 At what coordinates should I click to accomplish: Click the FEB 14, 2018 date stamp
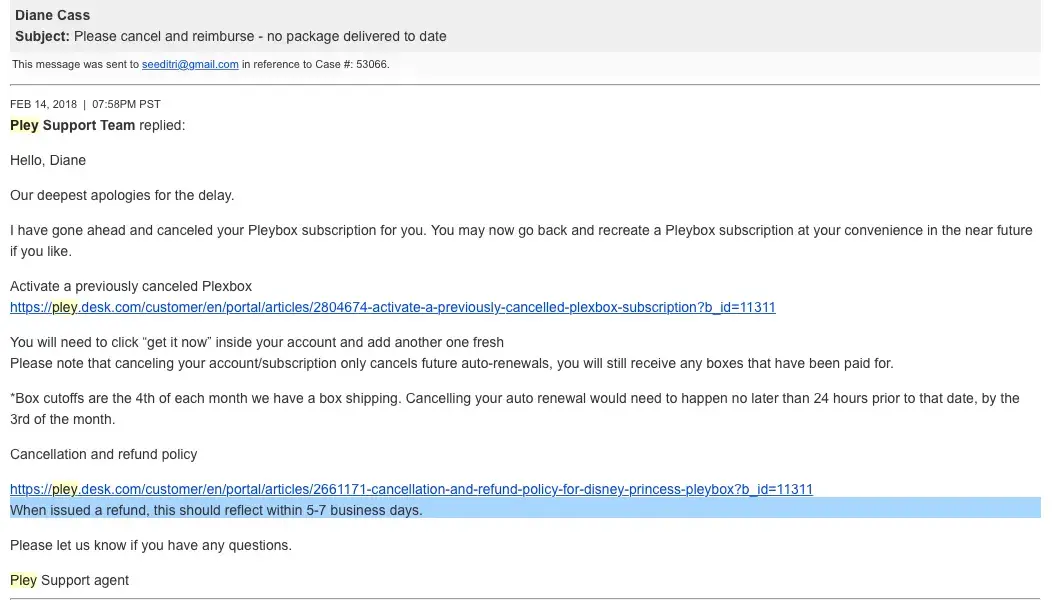pos(43,104)
